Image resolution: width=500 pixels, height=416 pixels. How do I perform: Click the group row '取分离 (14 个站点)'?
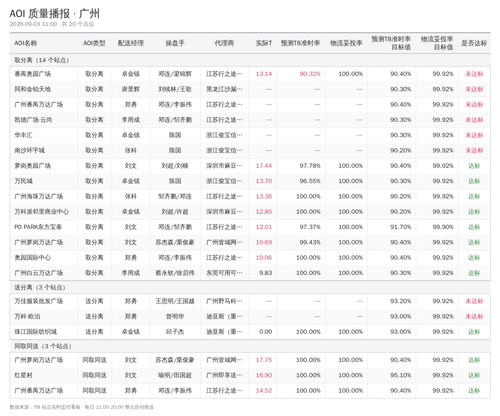pyautogui.click(x=250, y=60)
